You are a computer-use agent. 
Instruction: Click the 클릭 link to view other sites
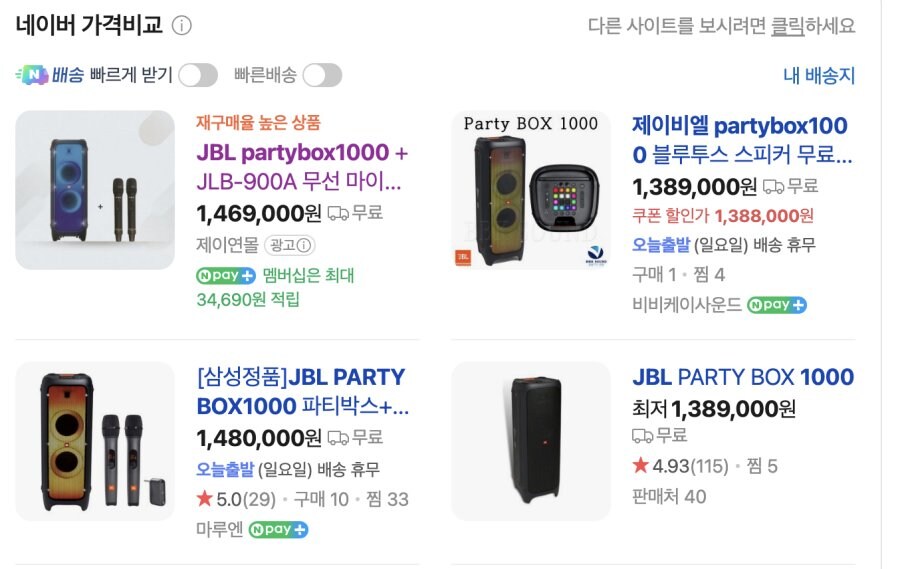tap(788, 26)
